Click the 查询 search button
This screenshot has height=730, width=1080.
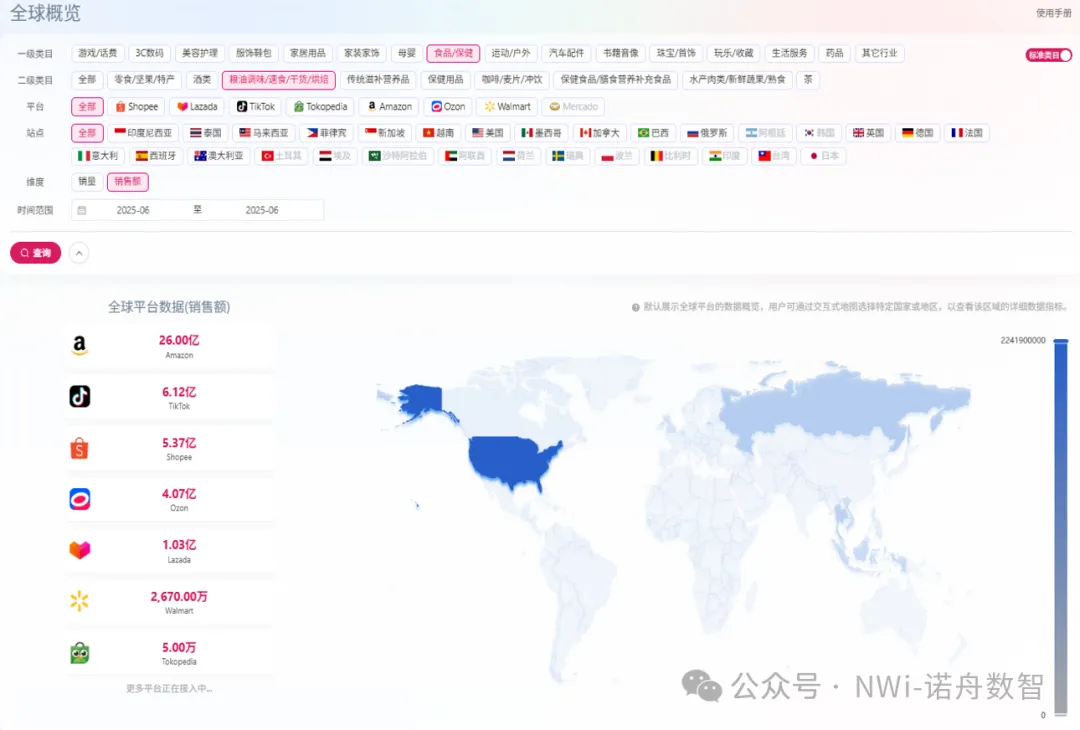(x=35, y=253)
